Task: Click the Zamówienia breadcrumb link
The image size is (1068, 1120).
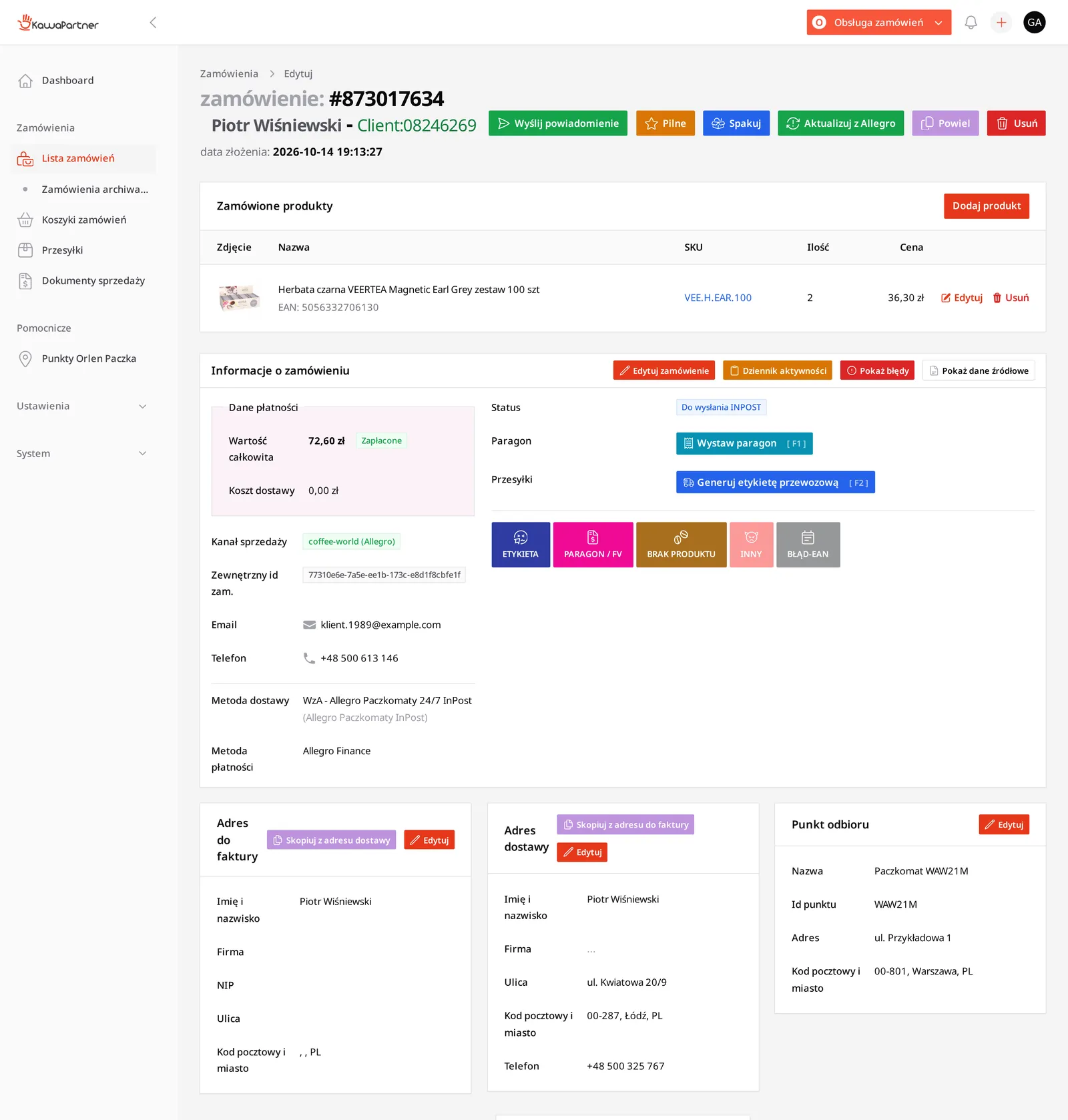Action: click(229, 73)
